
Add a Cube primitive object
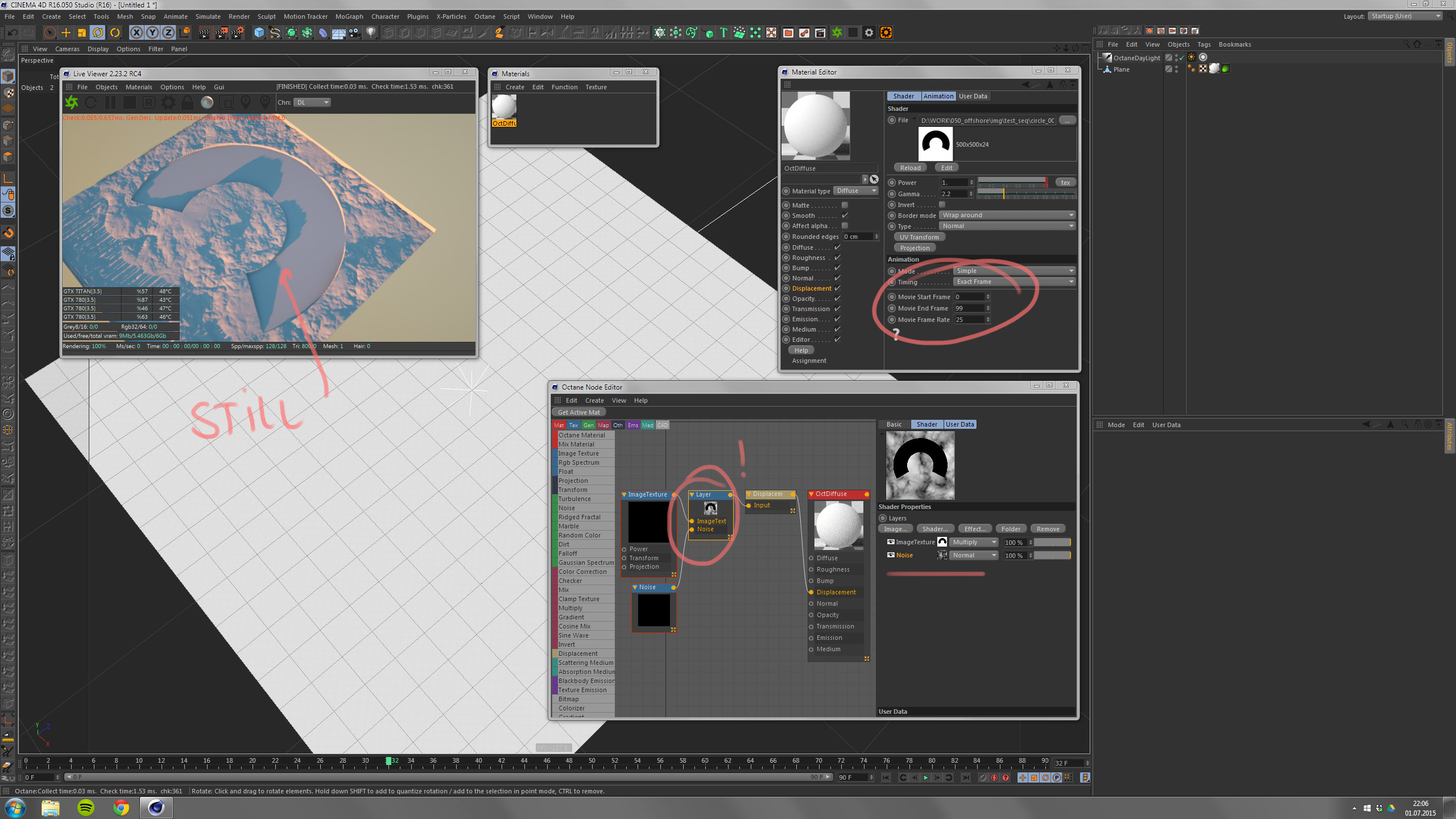click(x=259, y=33)
